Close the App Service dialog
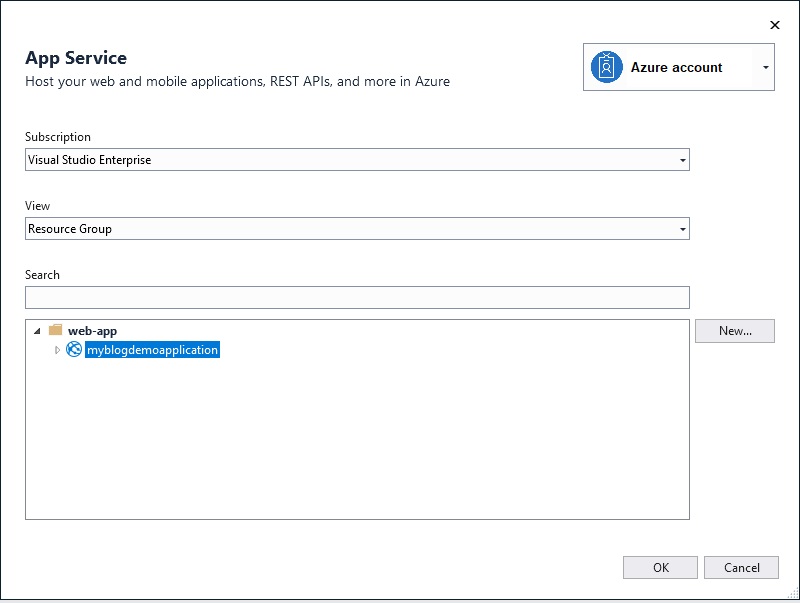This screenshot has height=603, width=800. point(774,24)
